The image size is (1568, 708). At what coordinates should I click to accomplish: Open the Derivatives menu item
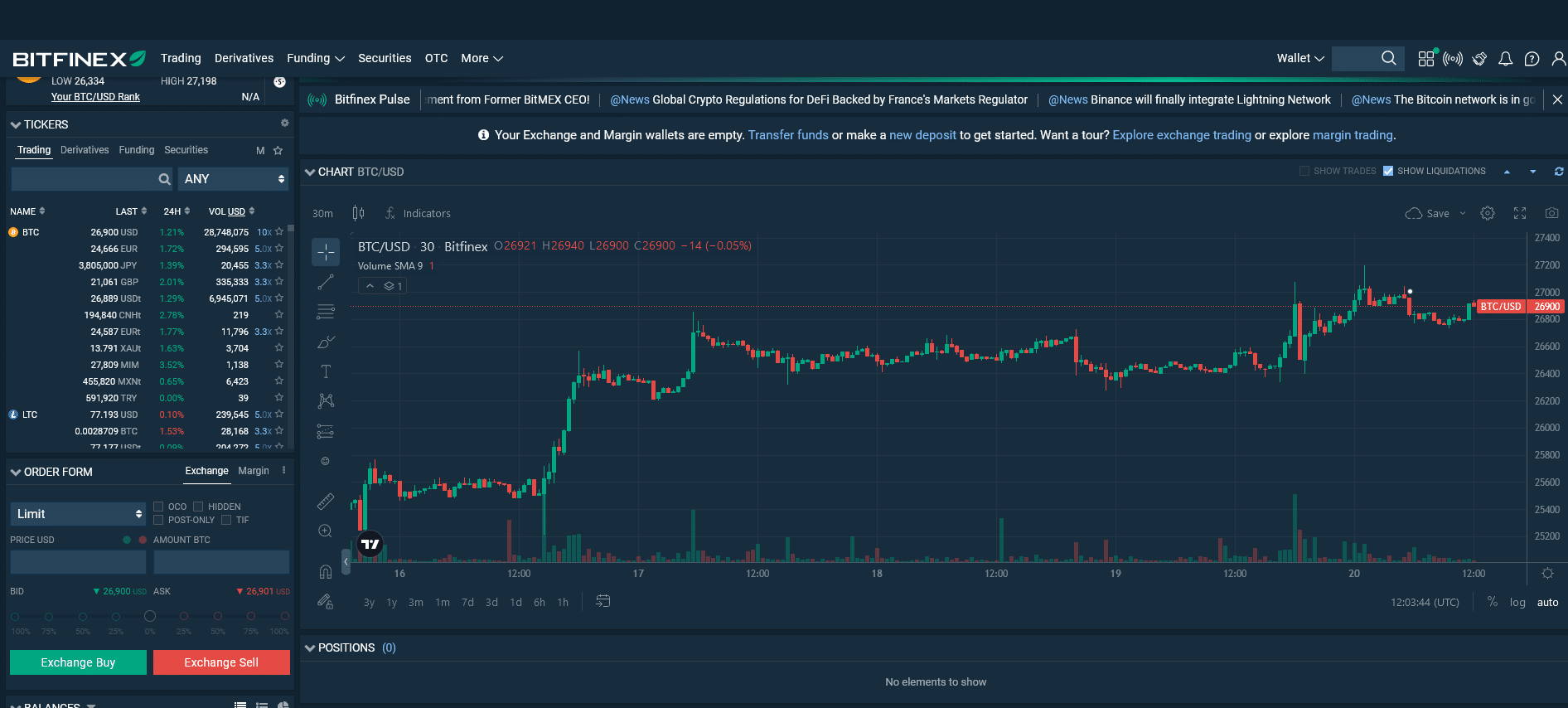click(244, 58)
